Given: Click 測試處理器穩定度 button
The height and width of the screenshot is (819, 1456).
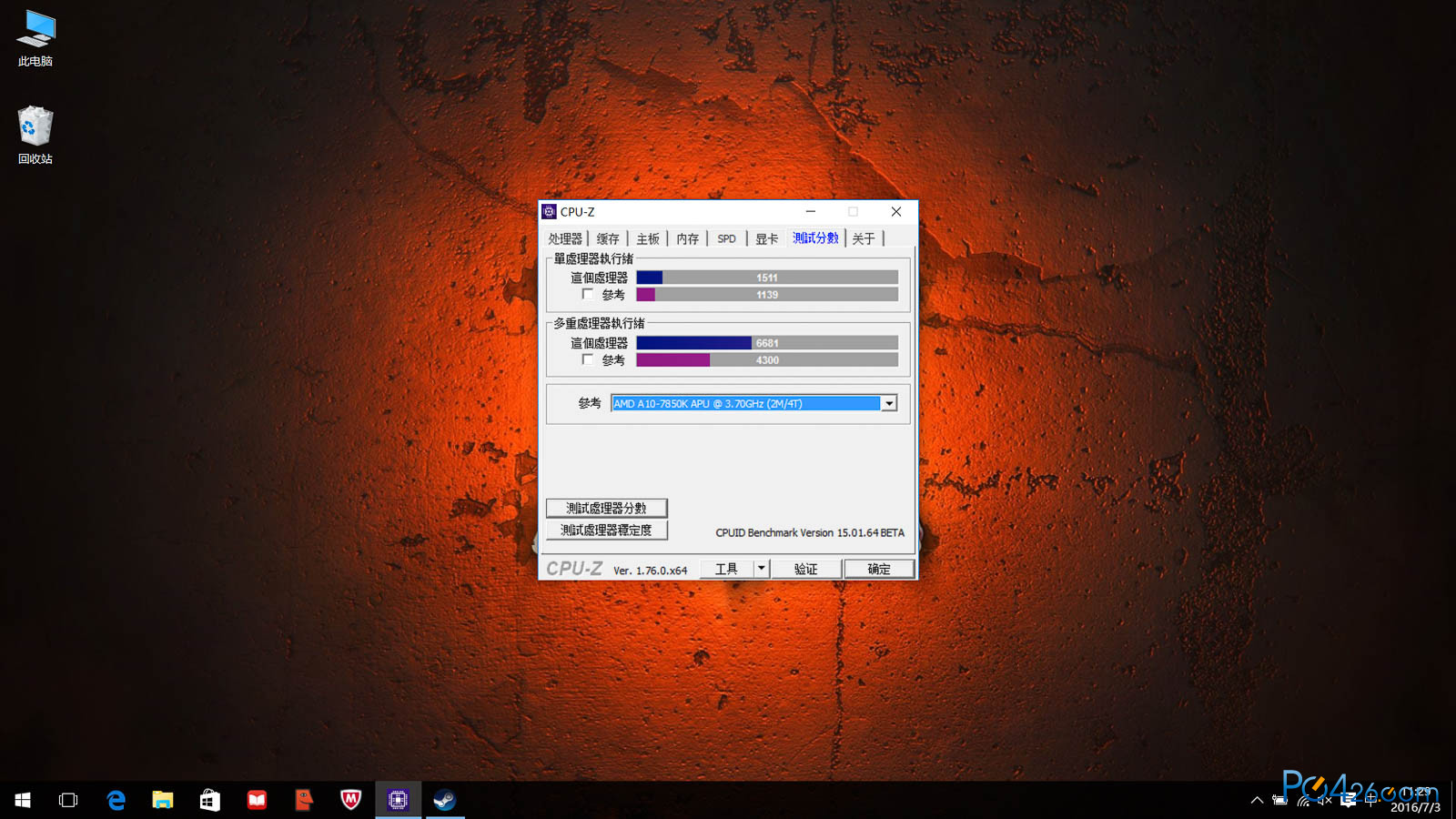Looking at the screenshot, I should click(x=607, y=530).
